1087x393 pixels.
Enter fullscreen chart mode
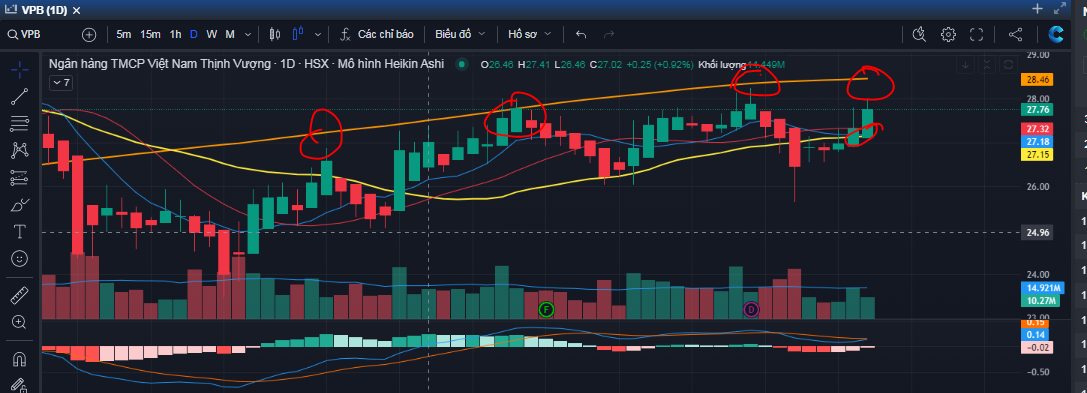click(x=977, y=34)
